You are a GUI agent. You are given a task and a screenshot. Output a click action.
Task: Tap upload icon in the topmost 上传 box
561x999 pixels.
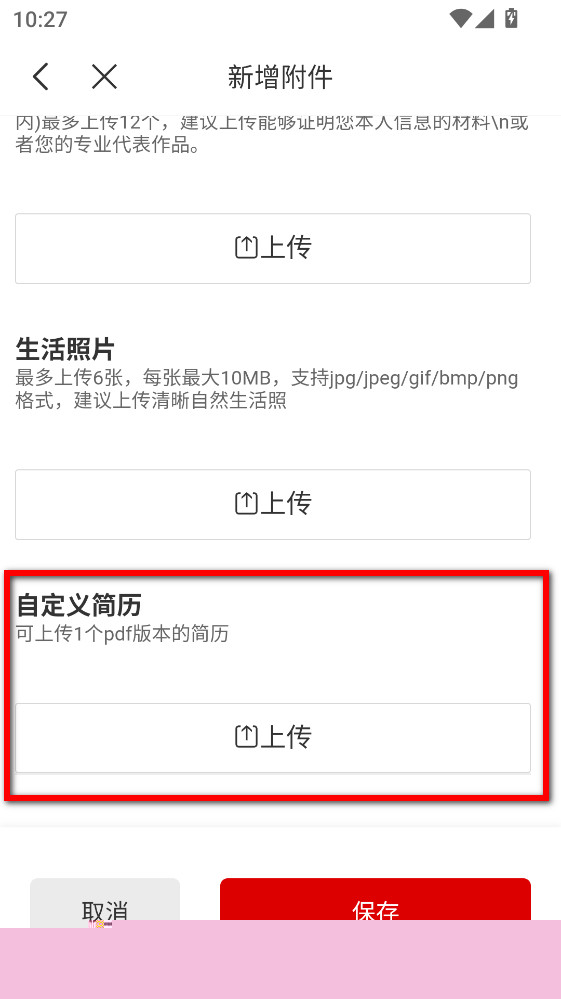point(246,247)
